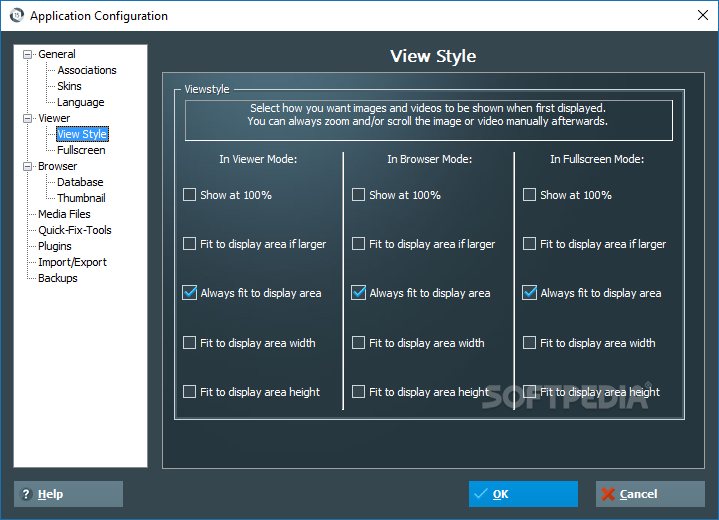Close the Application Configuration dialog
719x520 pixels.
702,15
